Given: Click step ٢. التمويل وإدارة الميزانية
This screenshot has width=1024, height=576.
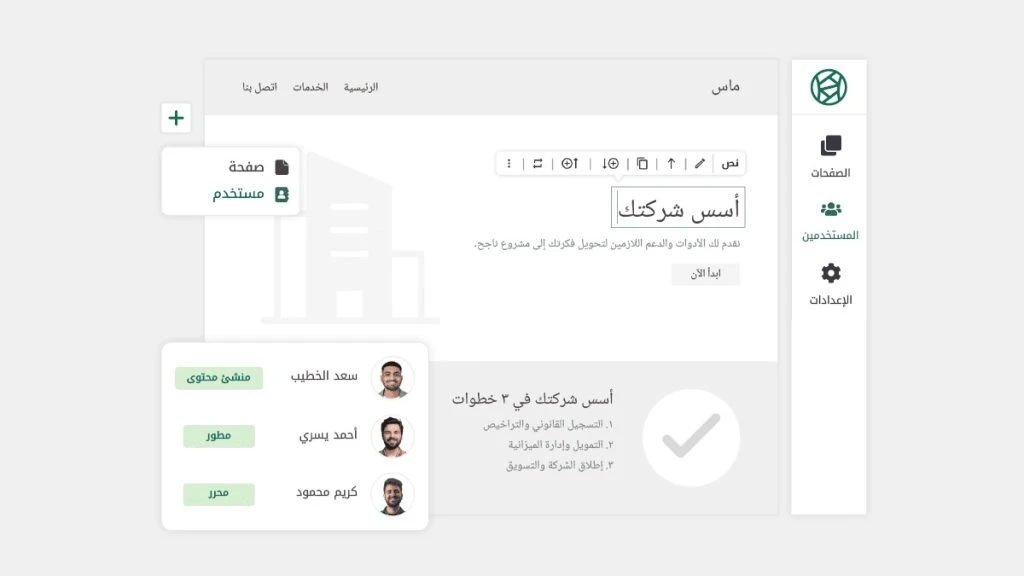Looking at the screenshot, I should (x=561, y=445).
